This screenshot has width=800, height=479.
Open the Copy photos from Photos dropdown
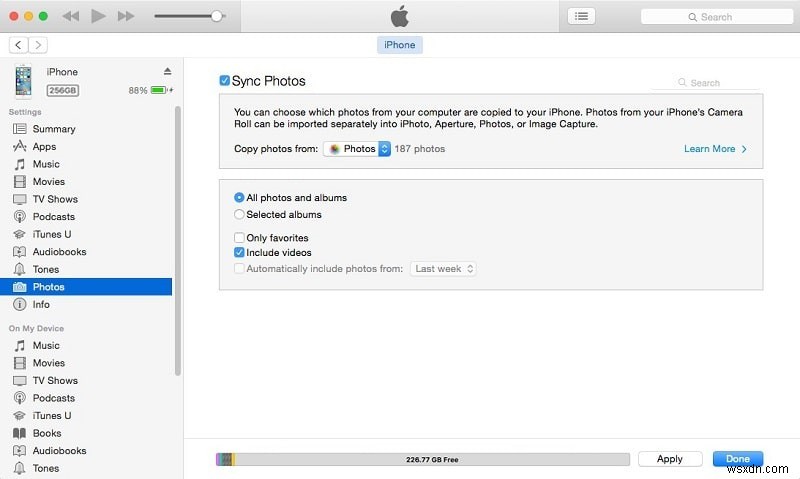pyautogui.click(x=357, y=149)
